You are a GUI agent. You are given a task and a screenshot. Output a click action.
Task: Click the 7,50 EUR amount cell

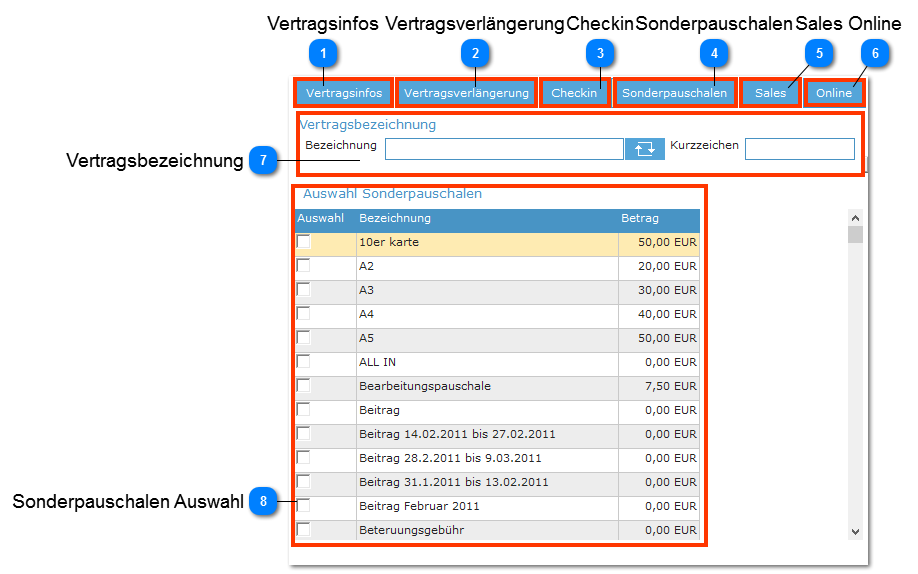659,387
